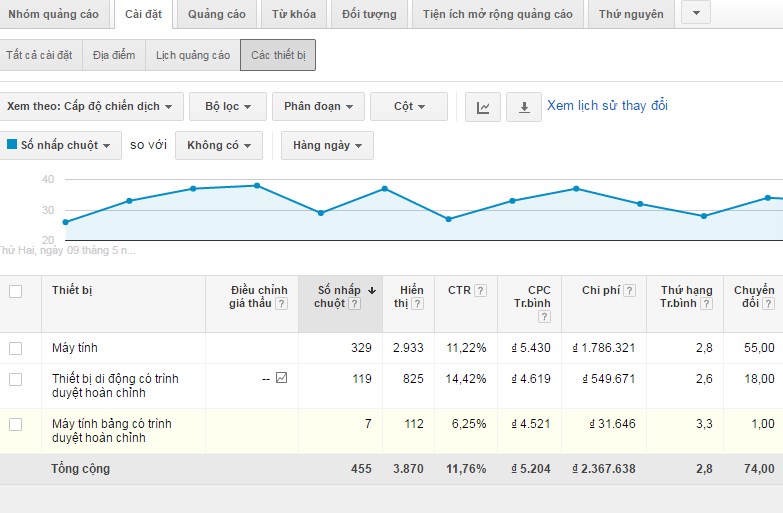The image size is (783, 513).
Task: Click the download report icon
Action: click(524, 107)
